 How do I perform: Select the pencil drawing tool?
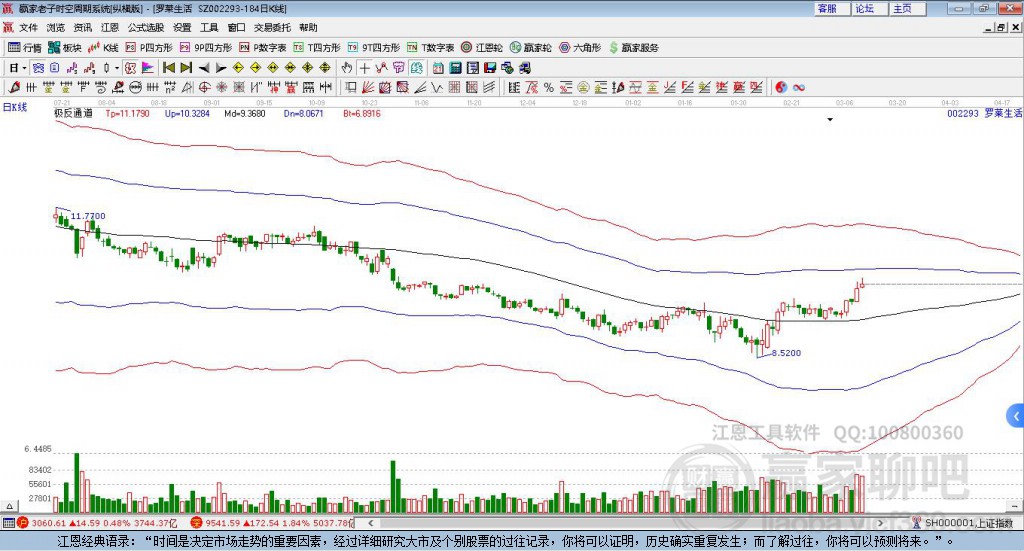tap(14, 87)
